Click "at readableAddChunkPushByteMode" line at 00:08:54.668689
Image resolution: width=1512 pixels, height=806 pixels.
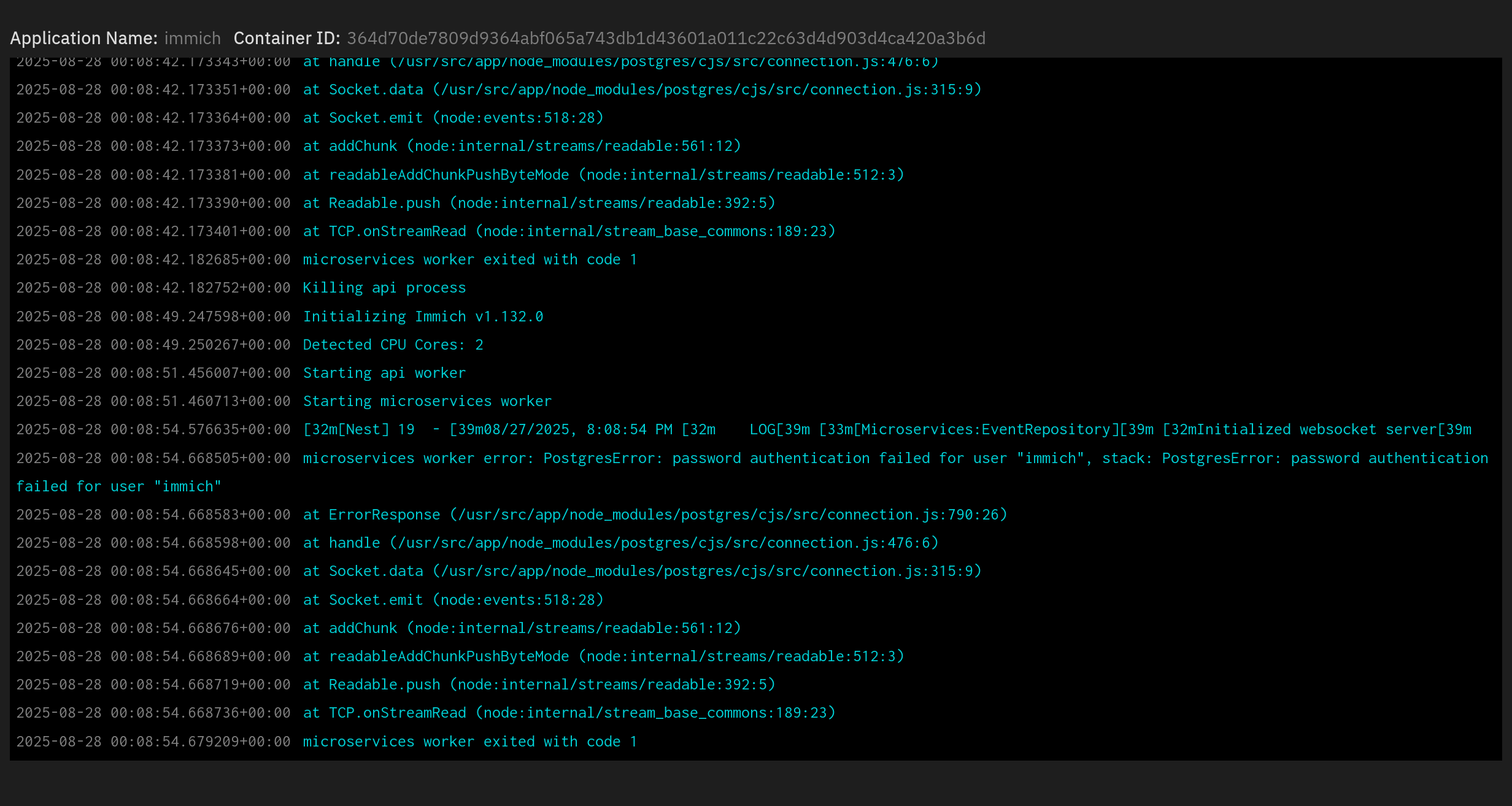[603, 656]
